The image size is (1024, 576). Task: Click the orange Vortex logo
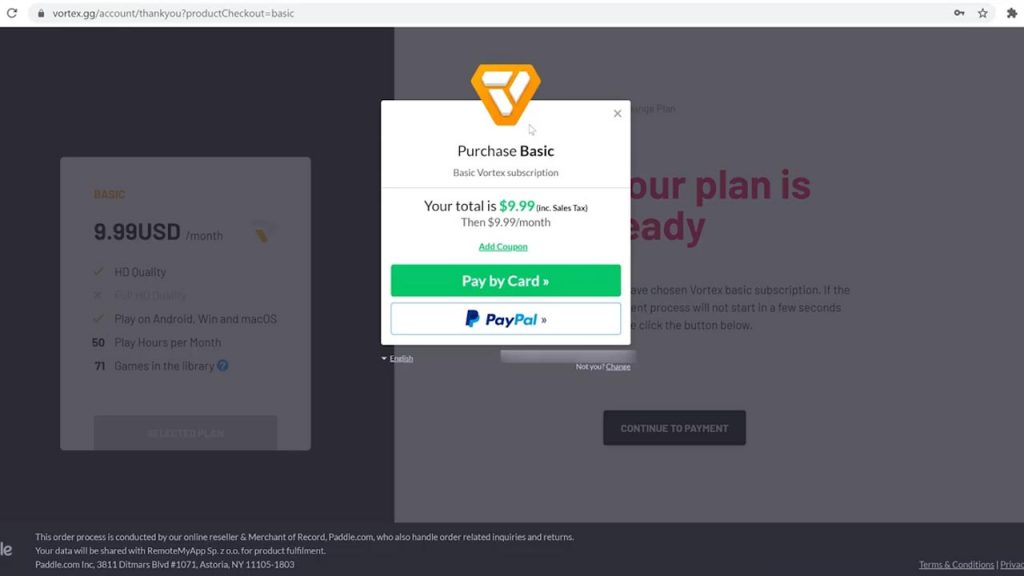(505, 93)
